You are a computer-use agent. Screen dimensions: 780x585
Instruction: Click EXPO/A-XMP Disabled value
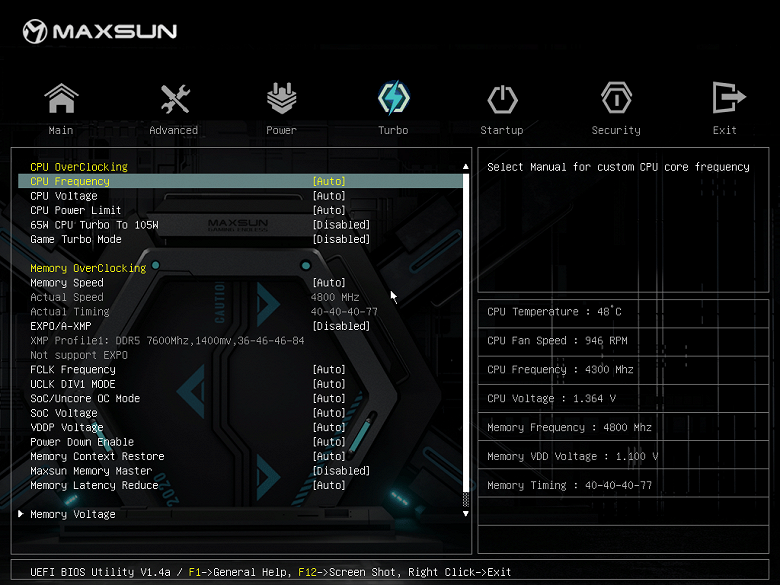(x=341, y=326)
